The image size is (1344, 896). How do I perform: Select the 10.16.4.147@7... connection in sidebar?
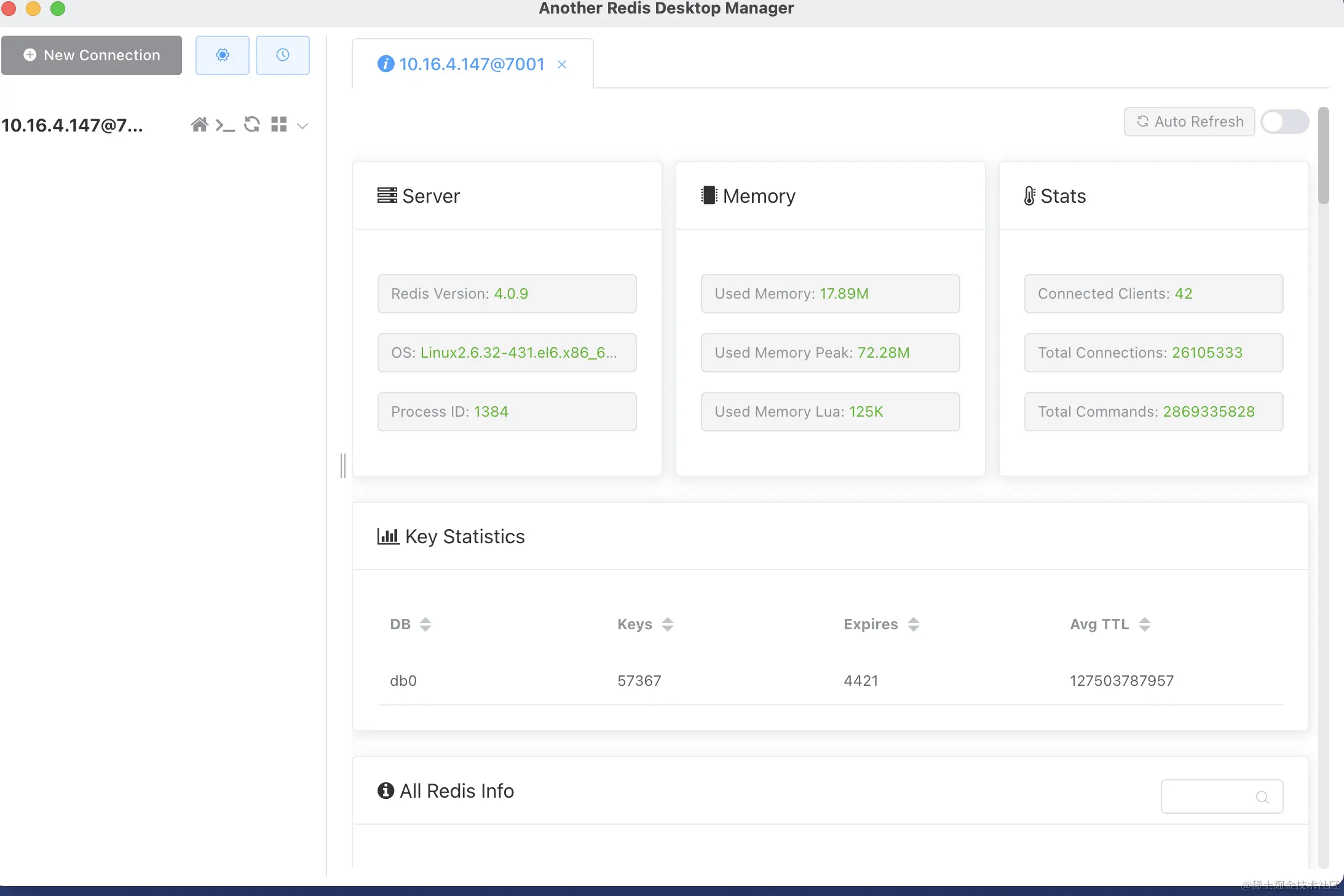pos(73,125)
